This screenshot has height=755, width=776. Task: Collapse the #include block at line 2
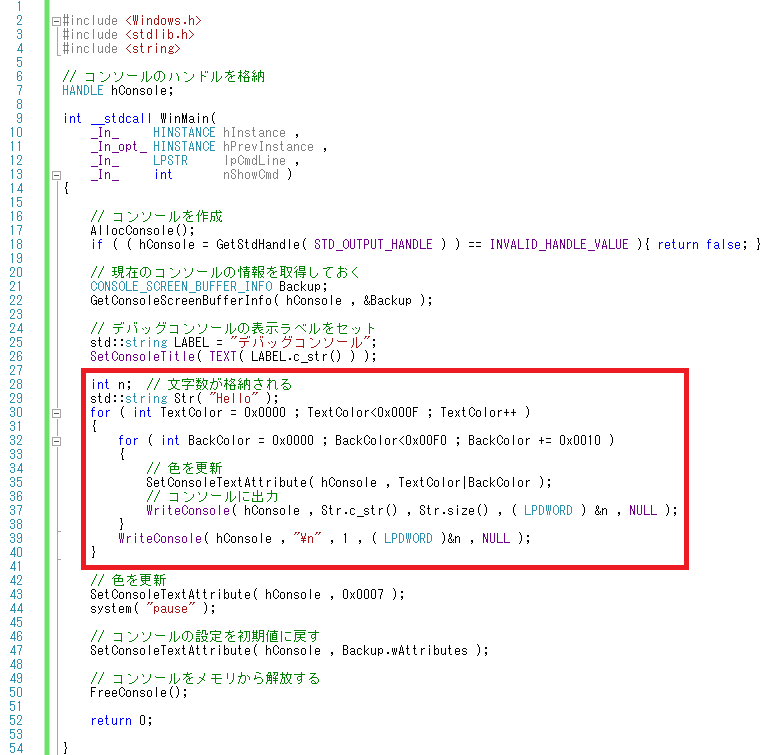pyautogui.click(x=56, y=21)
